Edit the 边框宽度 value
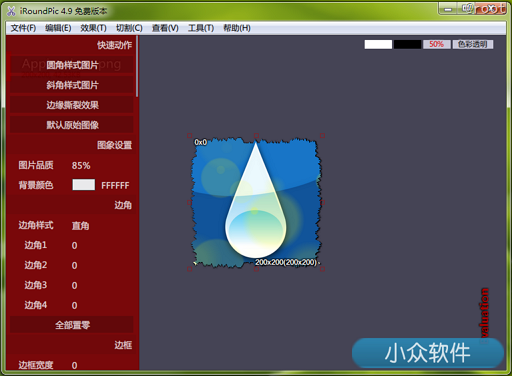Image resolution: width=512 pixels, height=376 pixels. [74, 365]
